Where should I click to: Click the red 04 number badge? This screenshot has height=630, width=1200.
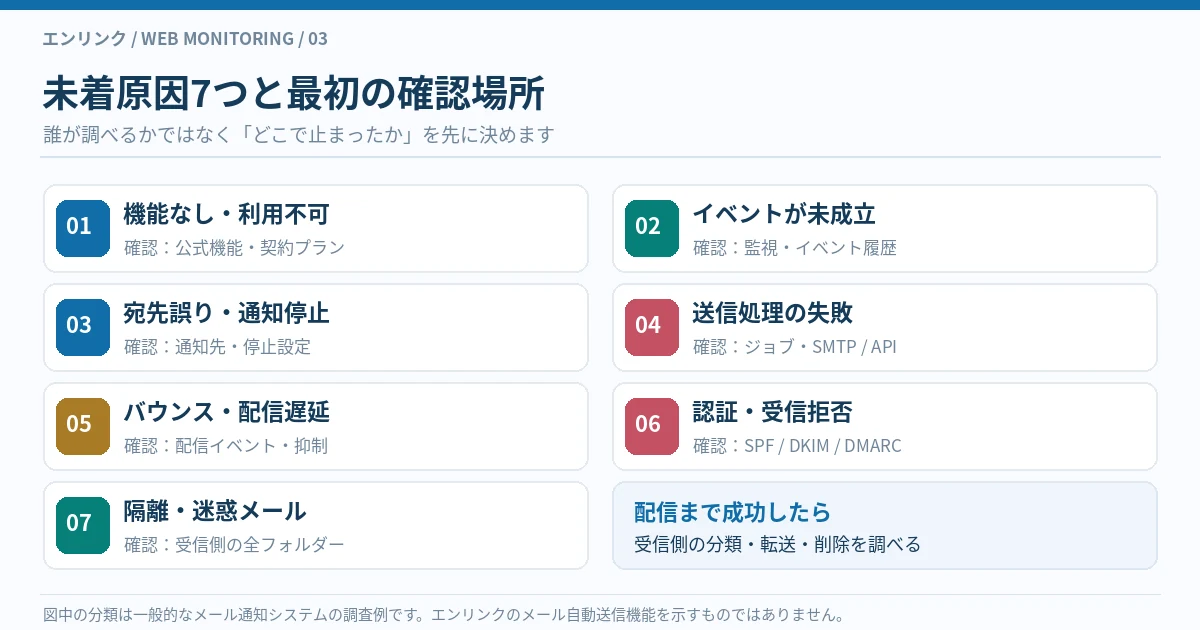point(652,327)
